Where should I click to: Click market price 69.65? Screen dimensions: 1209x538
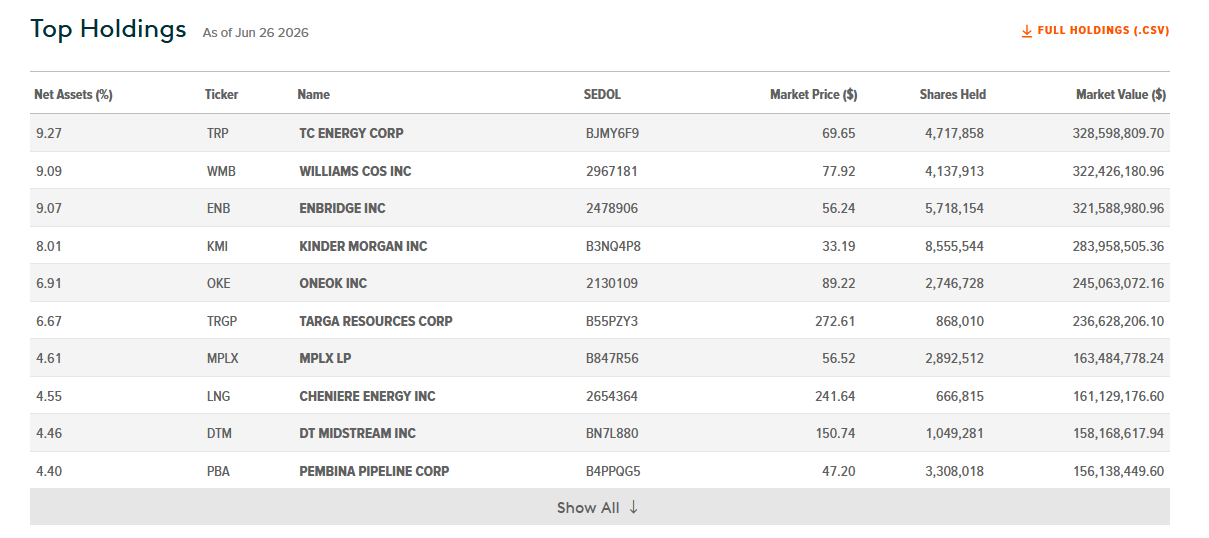coord(838,133)
